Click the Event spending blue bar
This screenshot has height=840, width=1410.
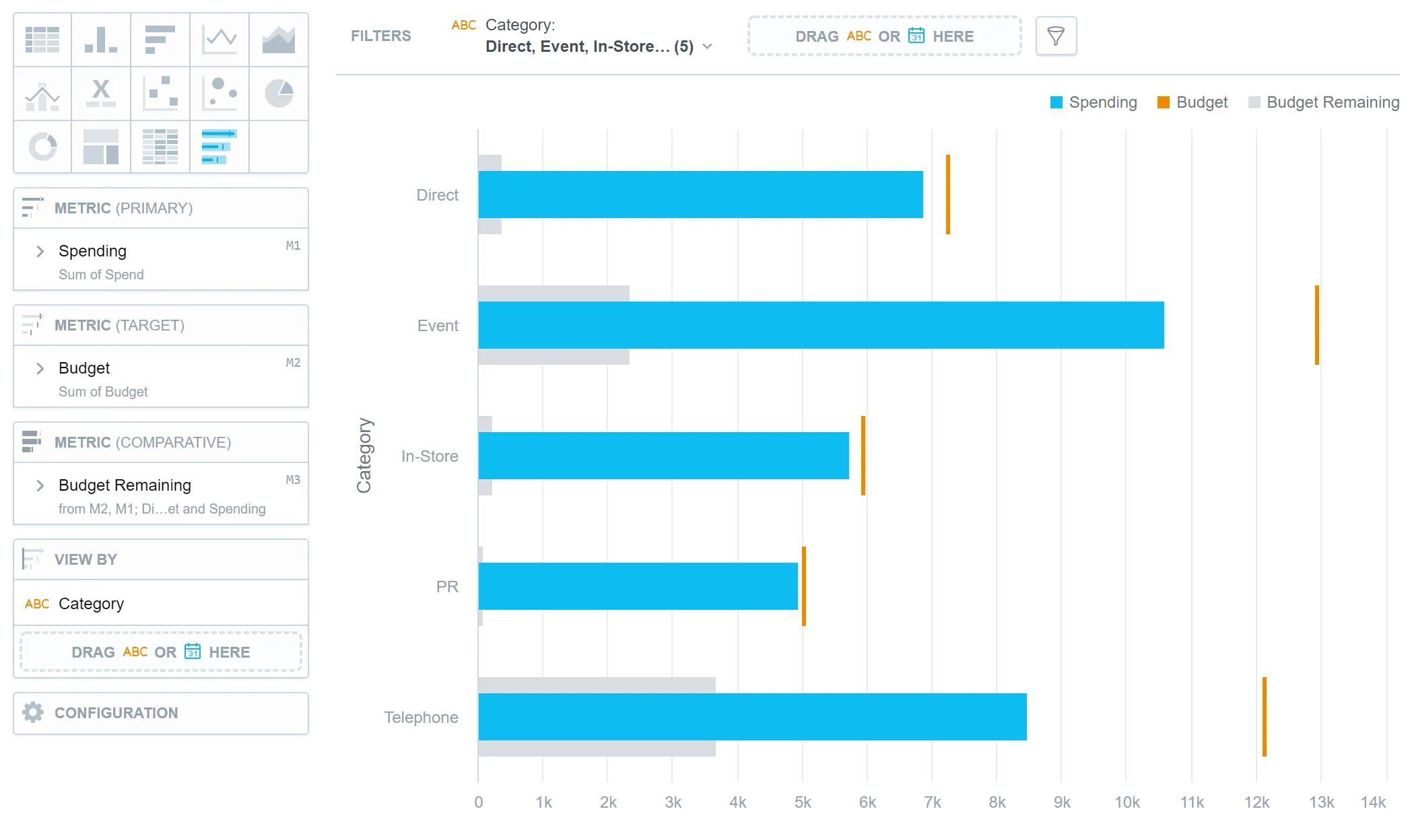(820, 326)
